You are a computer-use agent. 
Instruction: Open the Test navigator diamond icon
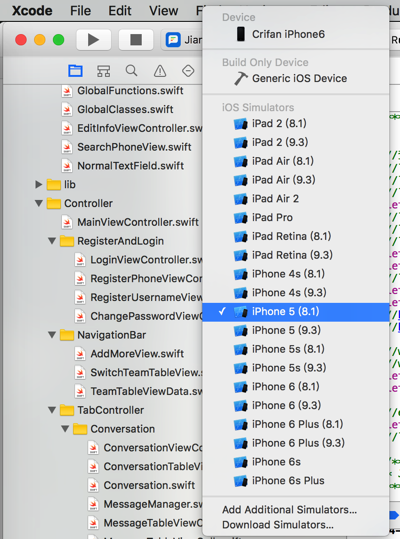point(188,71)
